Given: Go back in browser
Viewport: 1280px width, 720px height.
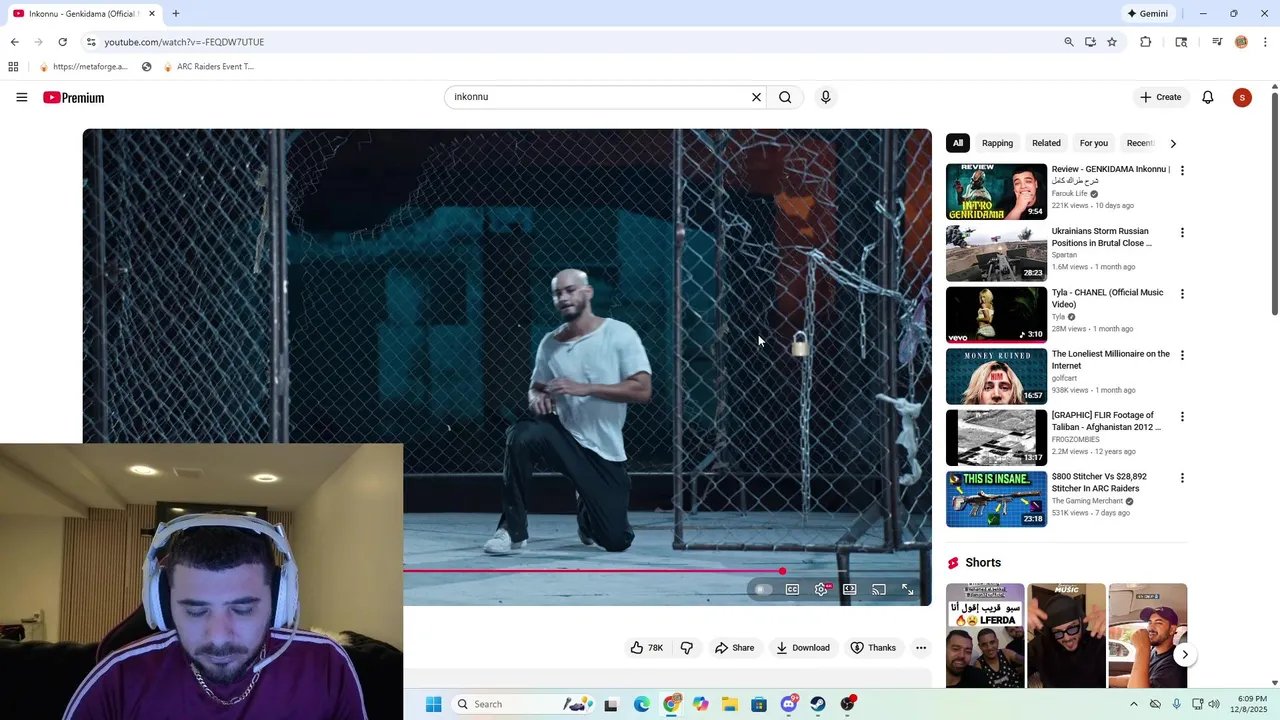Looking at the screenshot, I should [14, 42].
